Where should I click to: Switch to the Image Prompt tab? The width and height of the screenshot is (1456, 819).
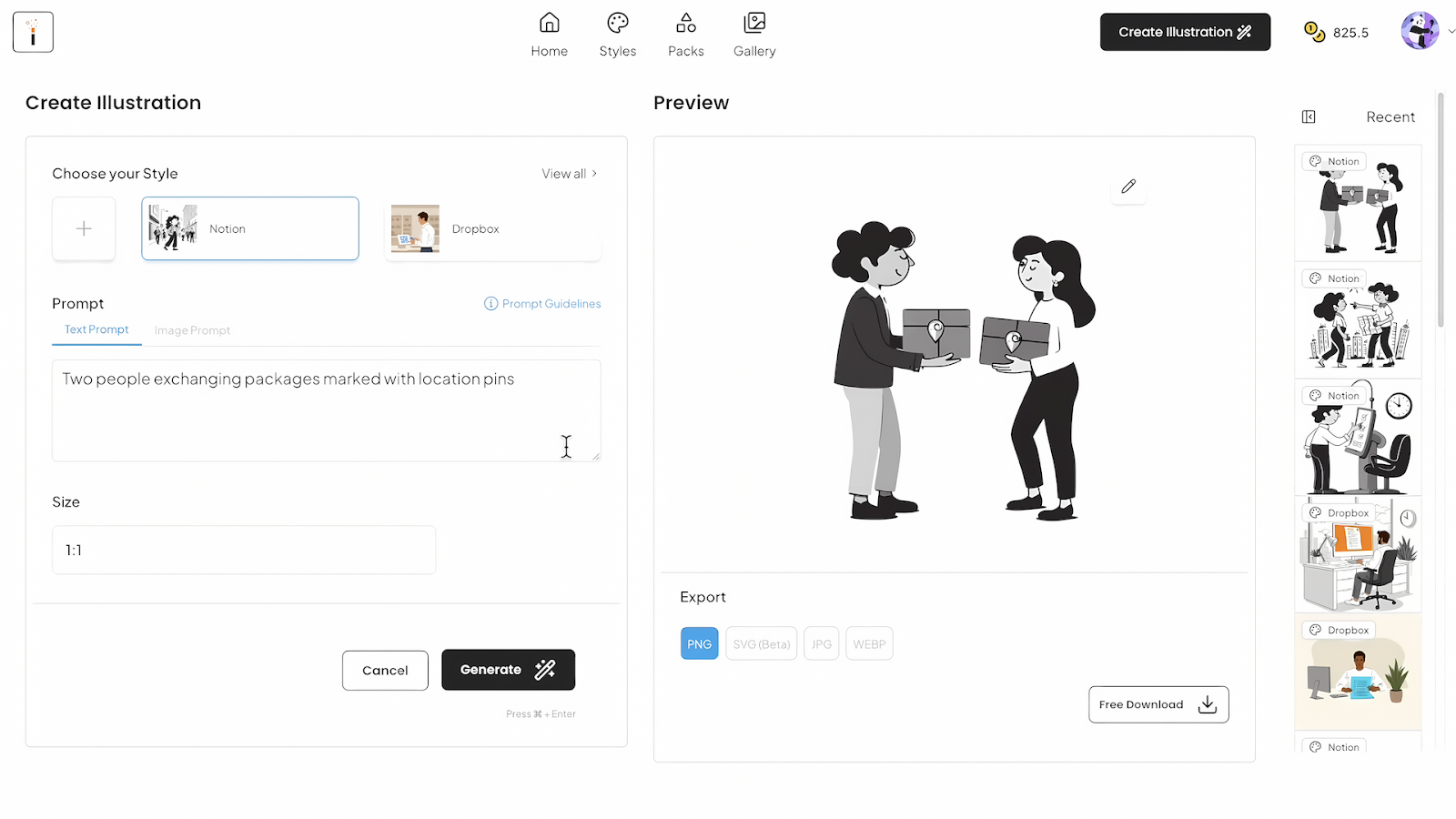click(x=192, y=330)
